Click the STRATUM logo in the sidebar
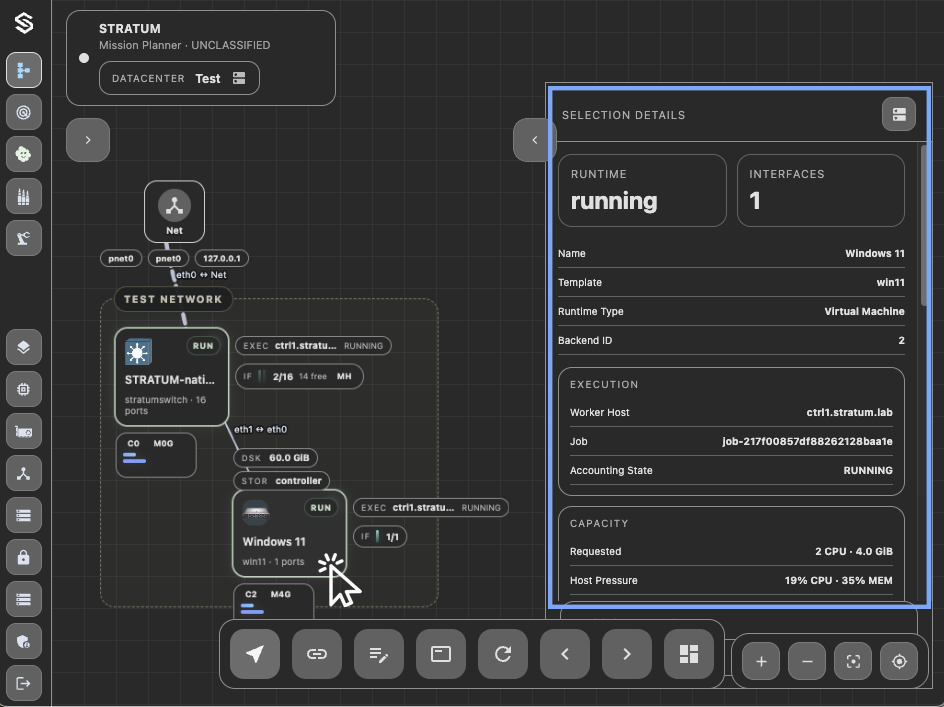 tap(24, 23)
